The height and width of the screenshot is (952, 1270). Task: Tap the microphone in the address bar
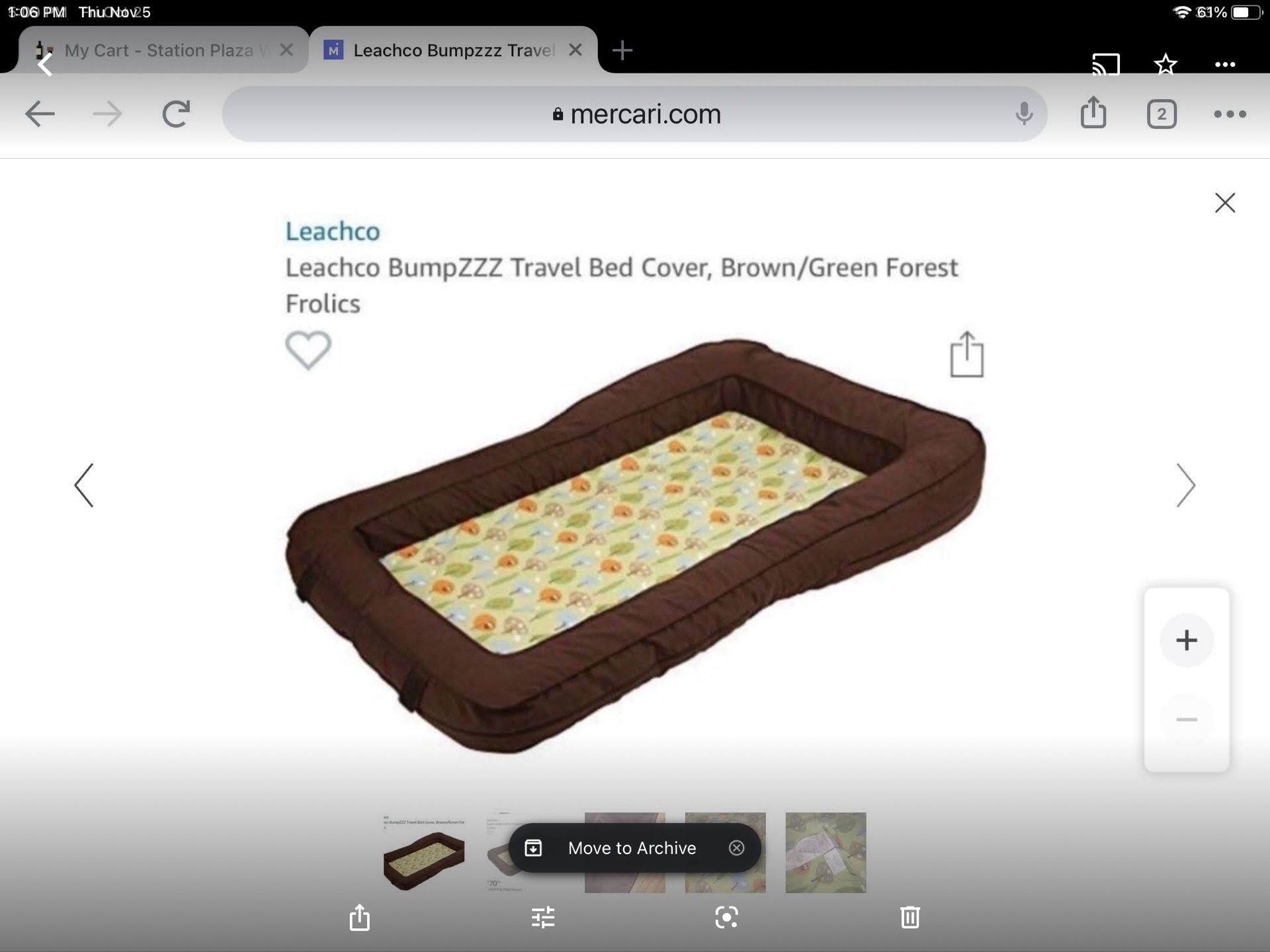[1023, 114]
